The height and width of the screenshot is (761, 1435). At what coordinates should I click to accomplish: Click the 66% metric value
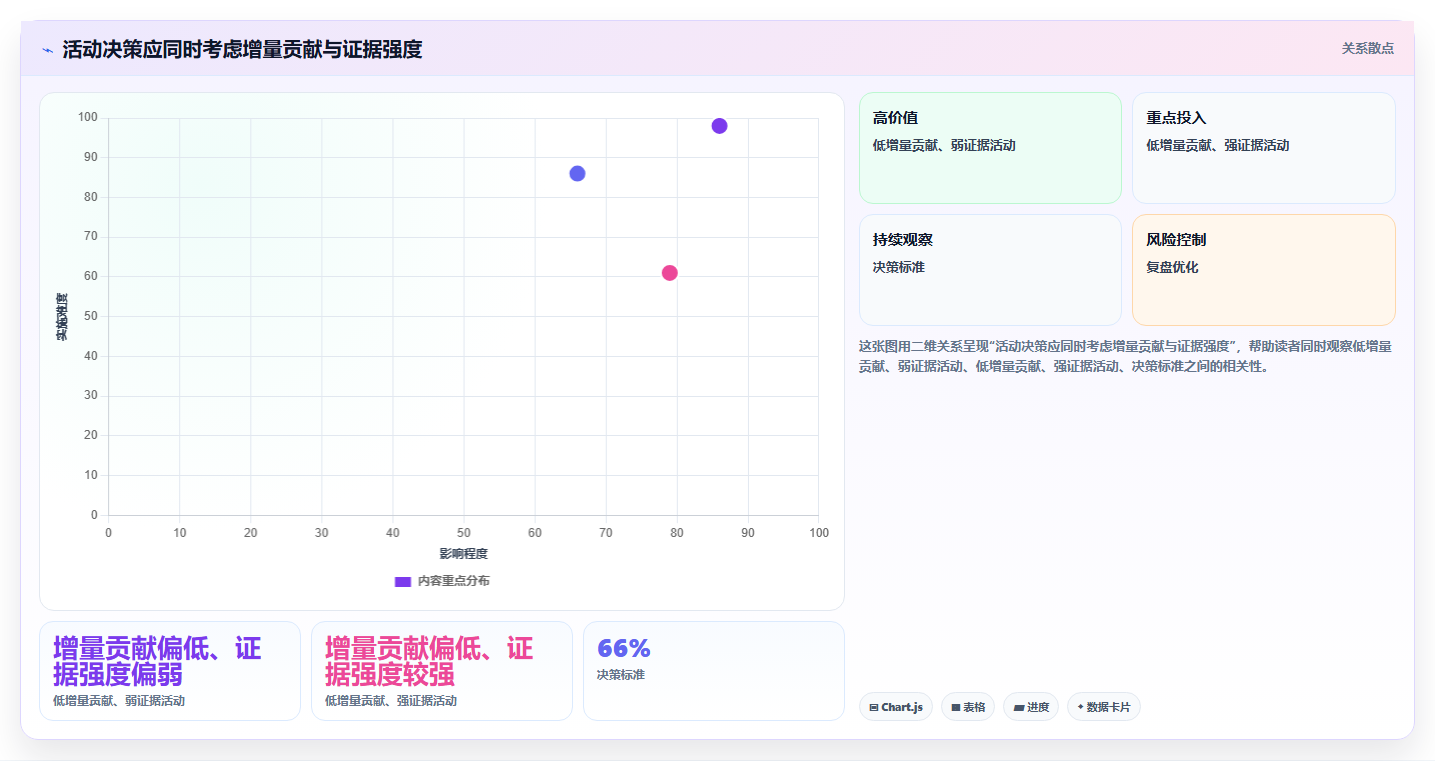pyautogui.click(x=623, y=648)
